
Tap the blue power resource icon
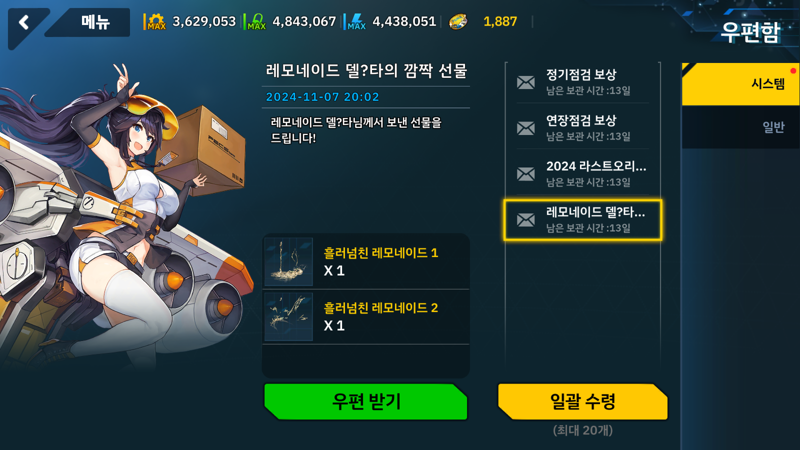pyautogui.click(x=356, y=21)
